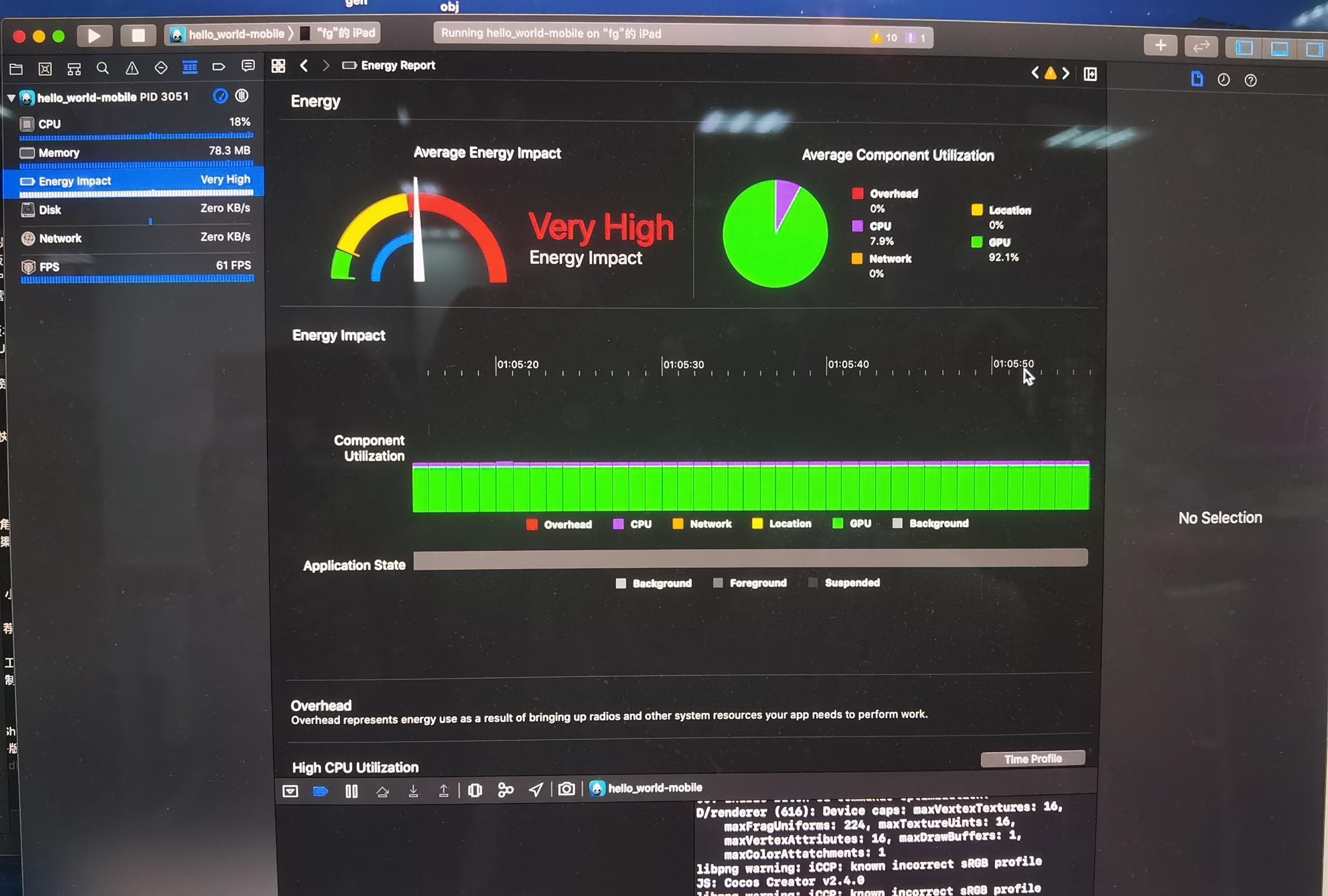Open the Breakpoint navigator icon
This screenshot has height=896, width=1328.
(219, 67)
